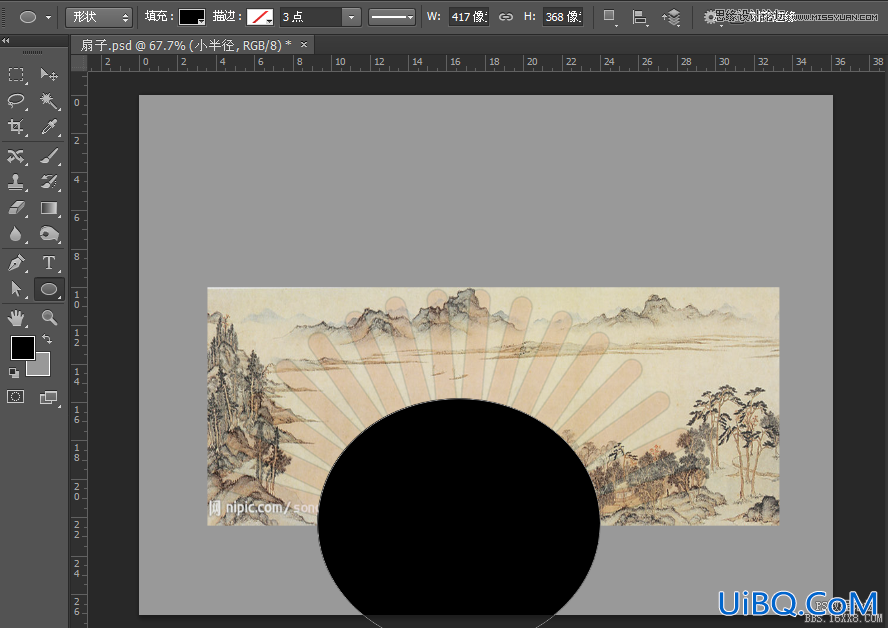The image size is (888, 628).
Task: Select the Lasso tool
Action: (16, 101)
